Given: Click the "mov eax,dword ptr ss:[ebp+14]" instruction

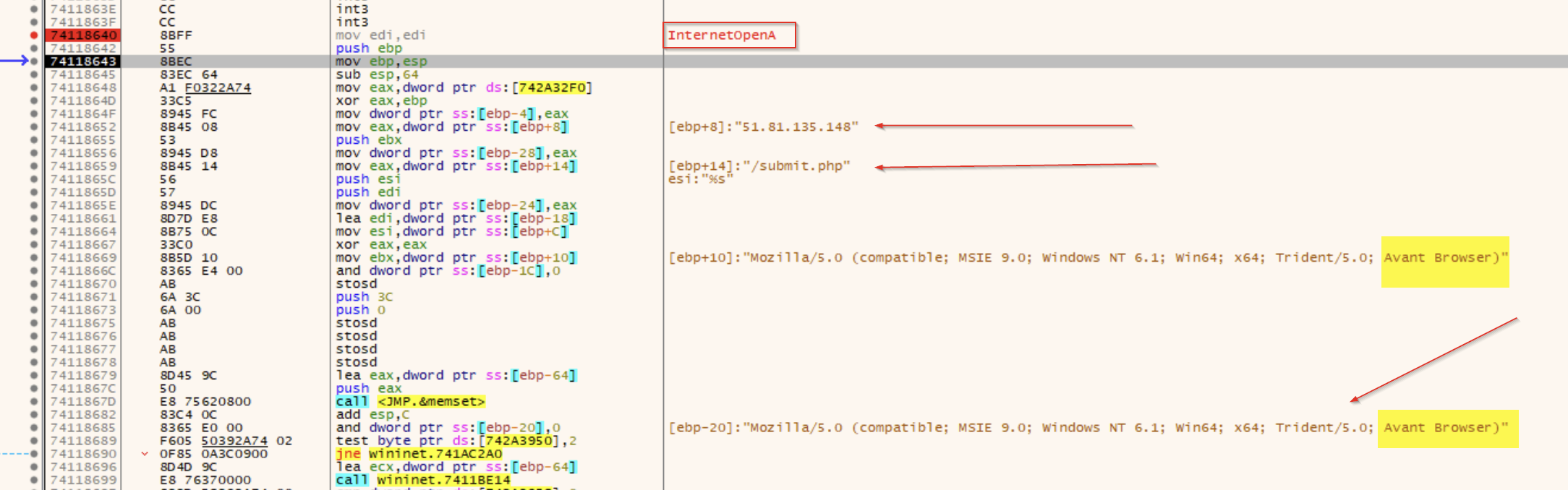Looking at the screenshot, I should click(456, 166).
